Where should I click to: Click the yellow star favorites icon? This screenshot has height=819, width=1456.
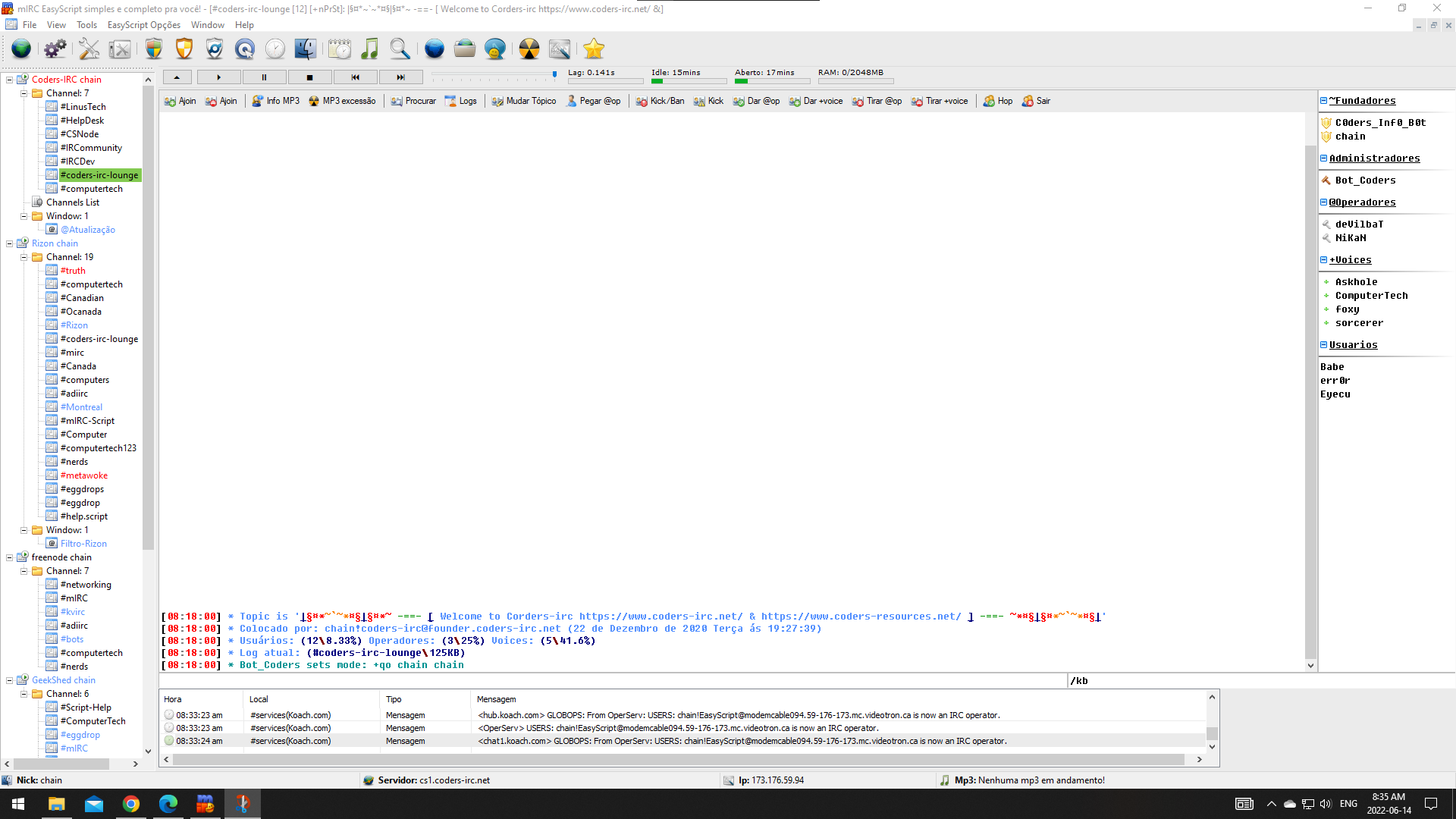[x=594, y=49]
